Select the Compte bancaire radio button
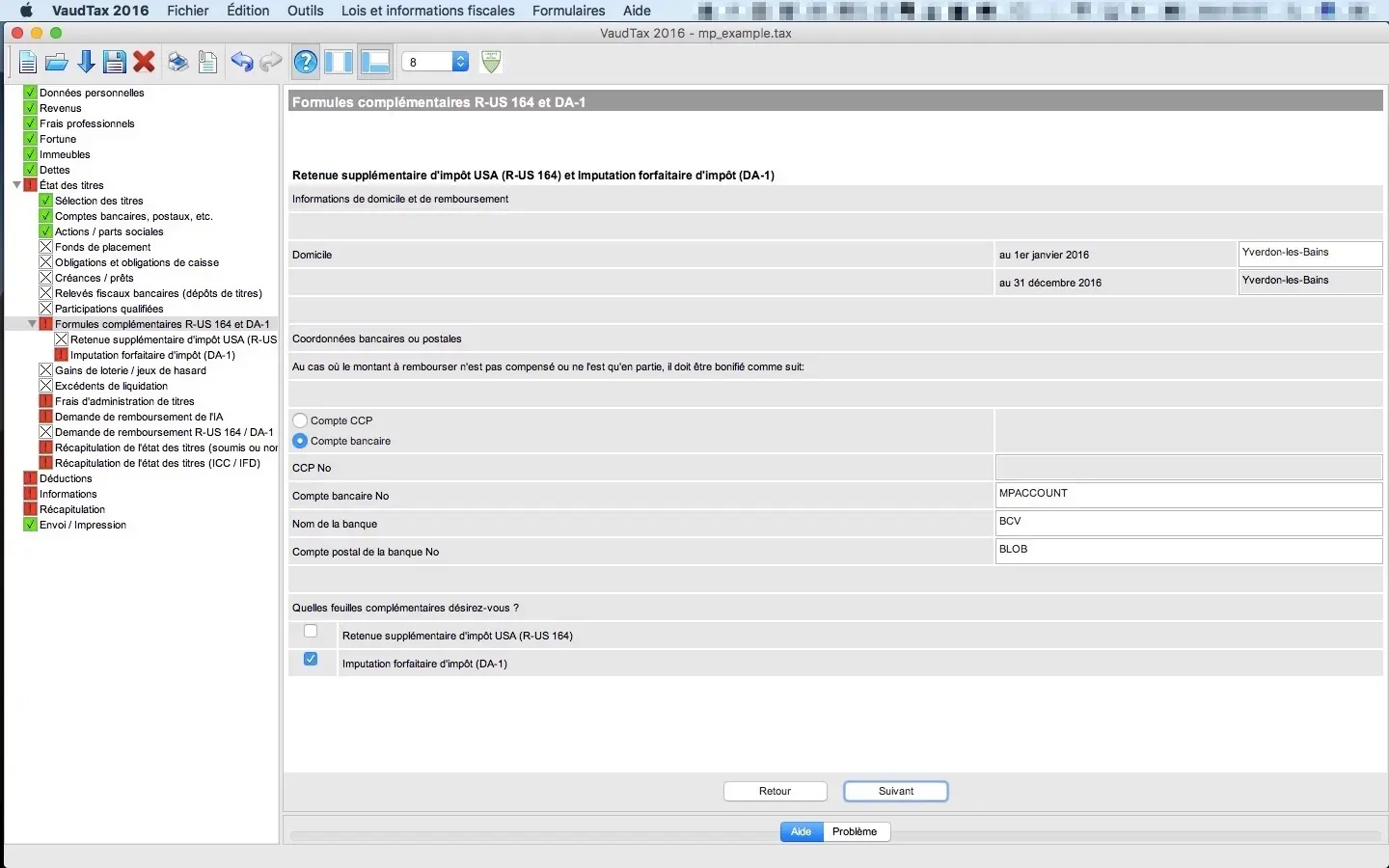1389x868 pixels. click(x=300, y=441)
